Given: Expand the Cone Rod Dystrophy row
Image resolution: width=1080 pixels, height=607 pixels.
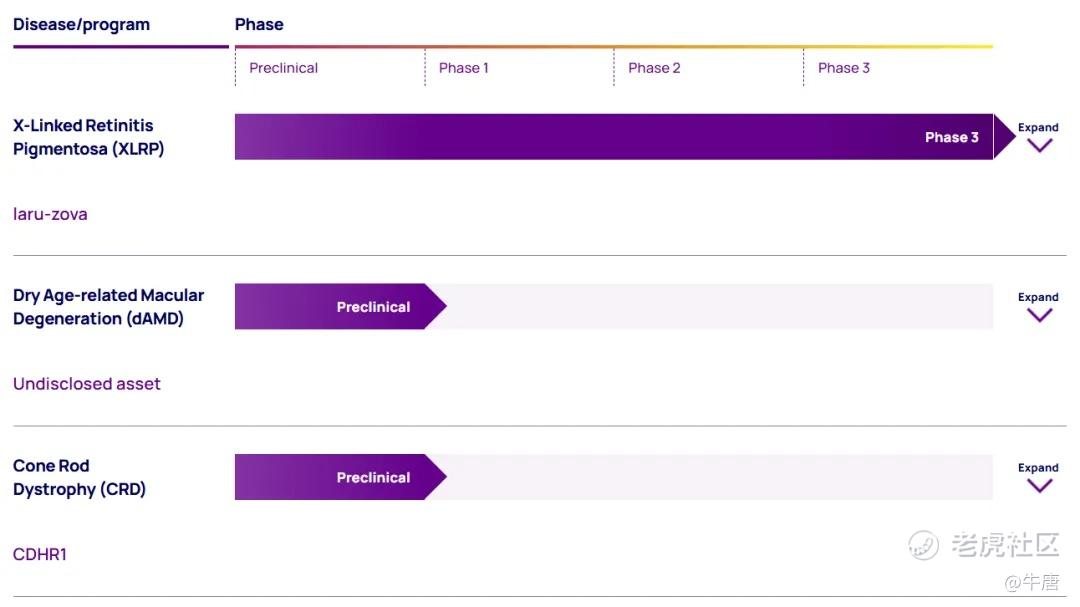Looking at the screenshot, I should [1038, 478].
